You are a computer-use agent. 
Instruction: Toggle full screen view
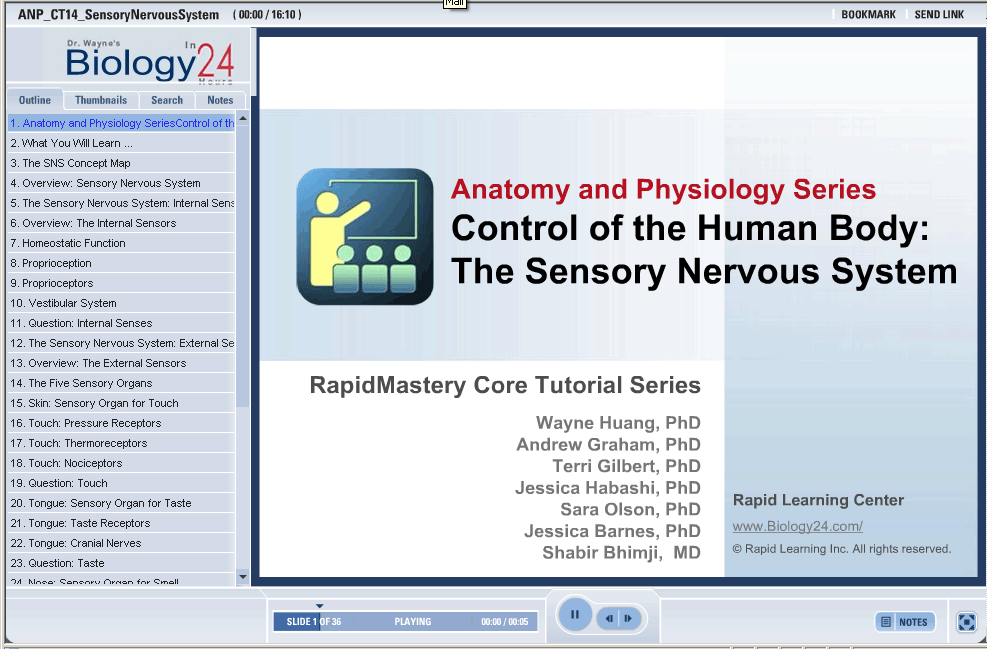966,622
